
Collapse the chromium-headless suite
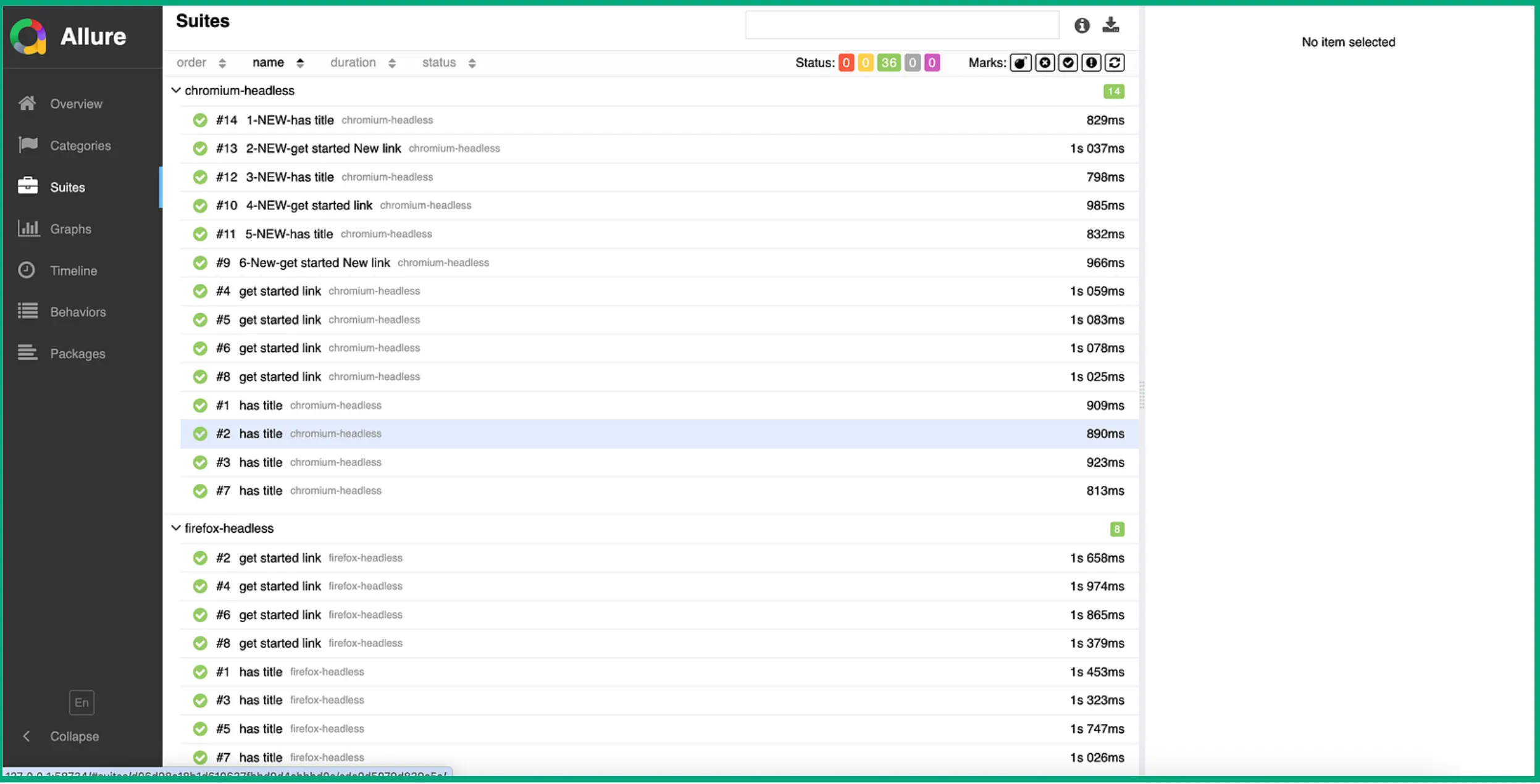tap(176, 91)
